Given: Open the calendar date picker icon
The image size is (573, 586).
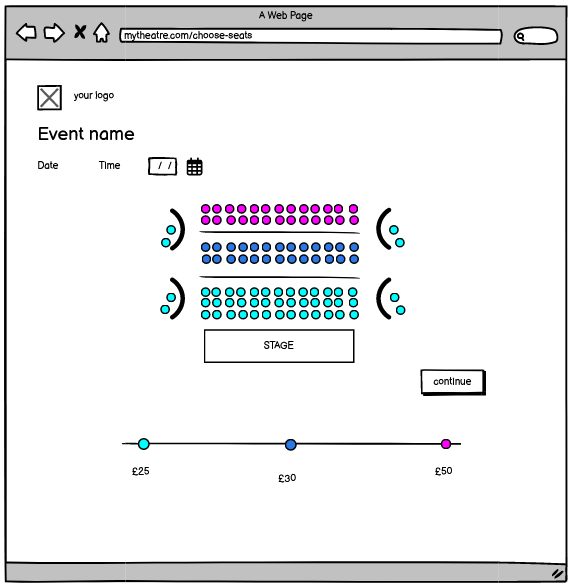Looking at the screenshot, I should pyautogui.click(x=194, y=166).
